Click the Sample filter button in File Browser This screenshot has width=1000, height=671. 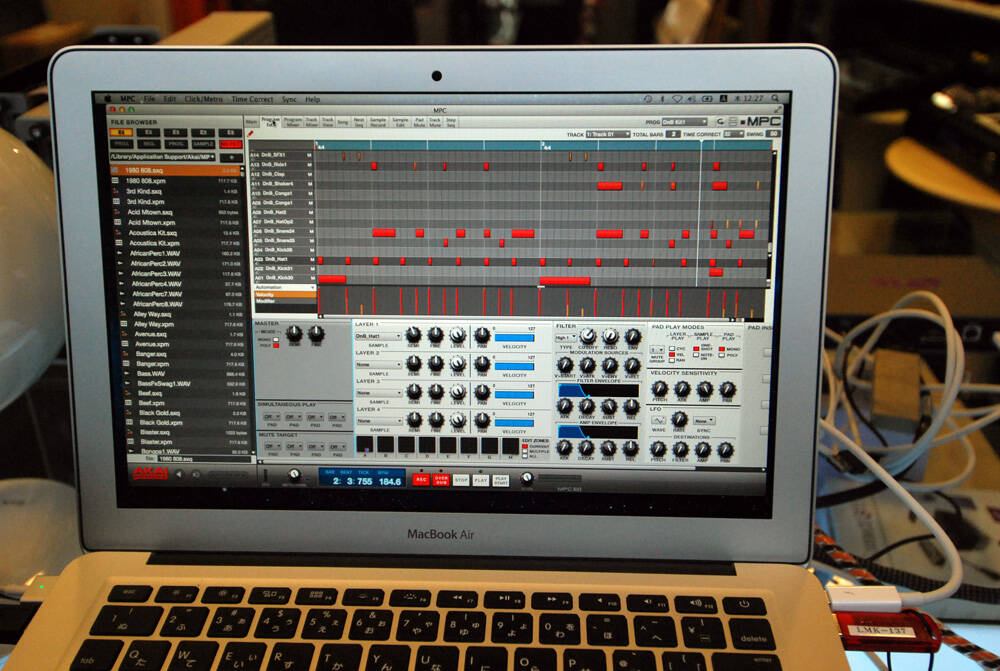coord(203,144)
